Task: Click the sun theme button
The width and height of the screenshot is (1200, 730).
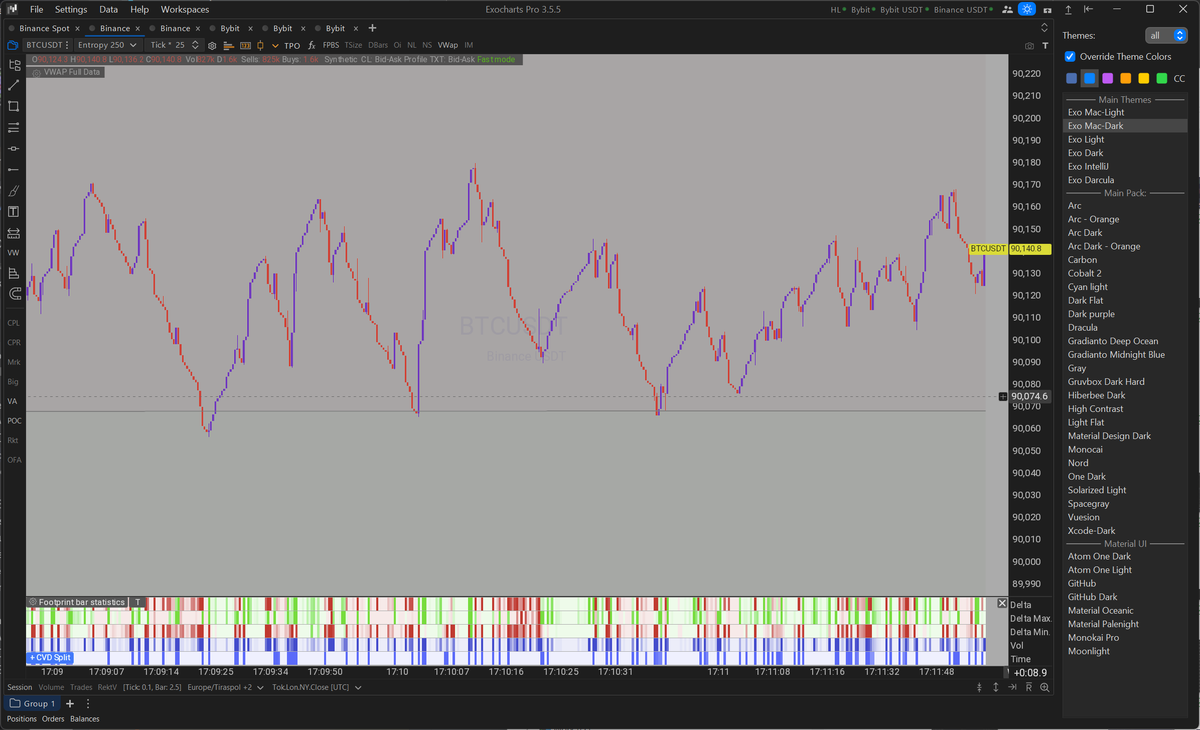Action: tap(1027, 9)
